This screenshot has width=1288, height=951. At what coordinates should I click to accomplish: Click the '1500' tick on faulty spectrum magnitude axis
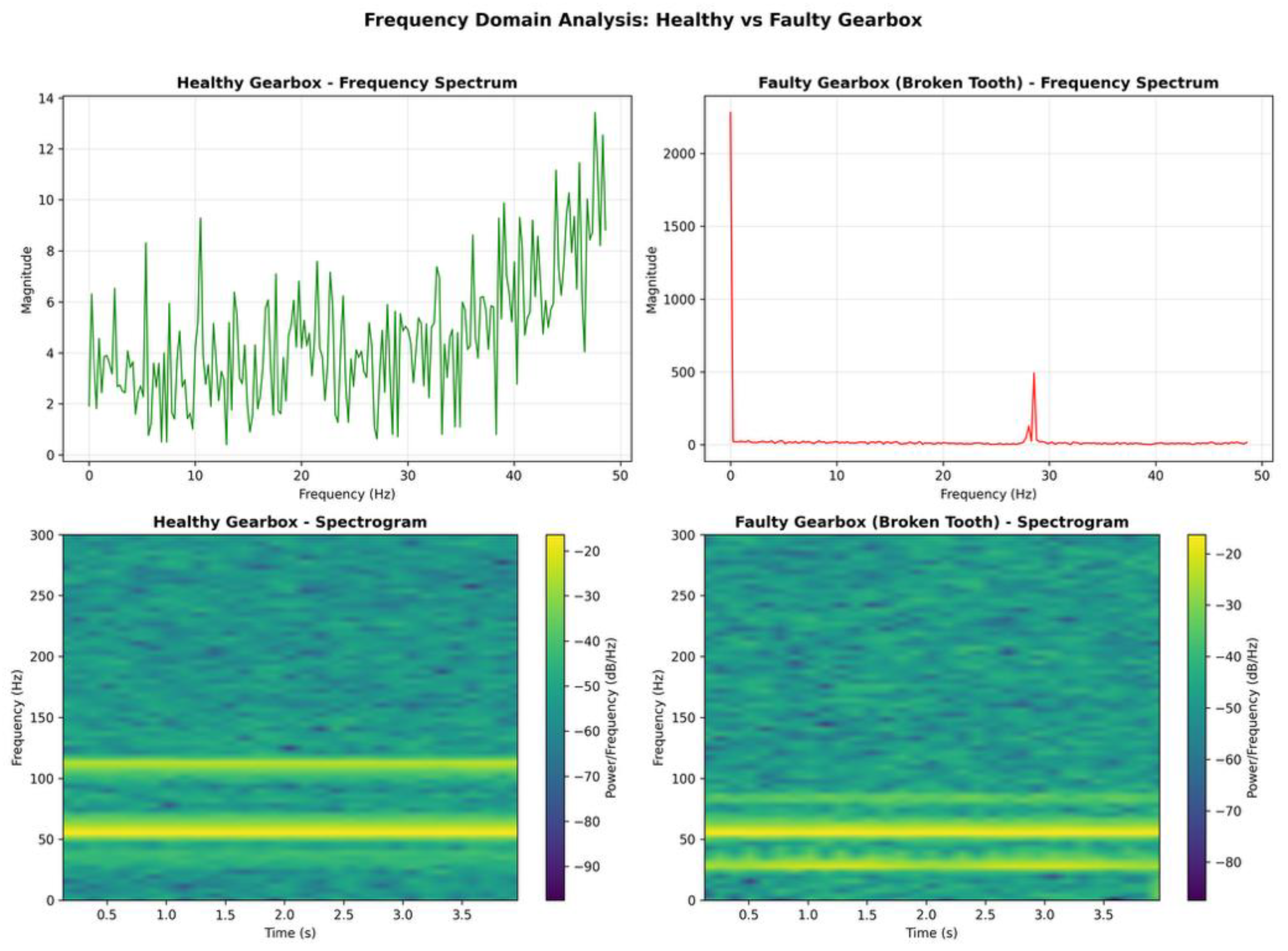pyautogui.click(x=679, y=227)
